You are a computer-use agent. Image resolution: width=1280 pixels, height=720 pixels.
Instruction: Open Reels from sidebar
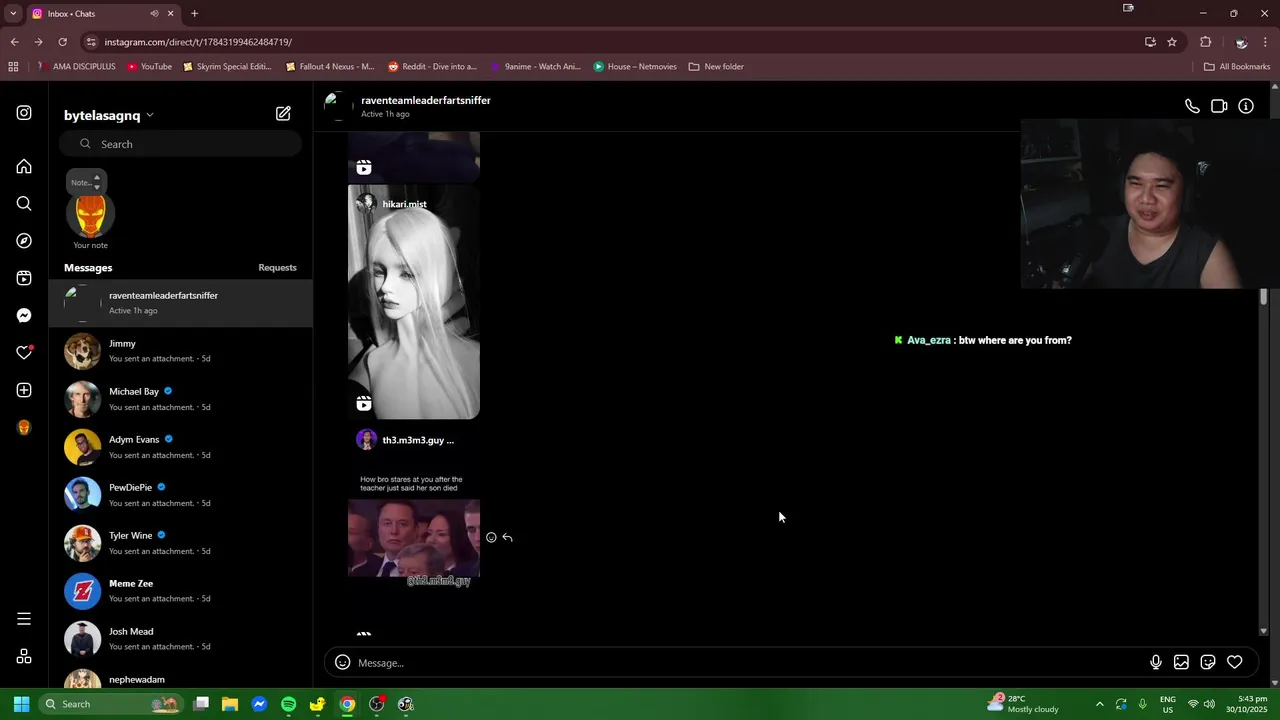click(x=24, y=278)
